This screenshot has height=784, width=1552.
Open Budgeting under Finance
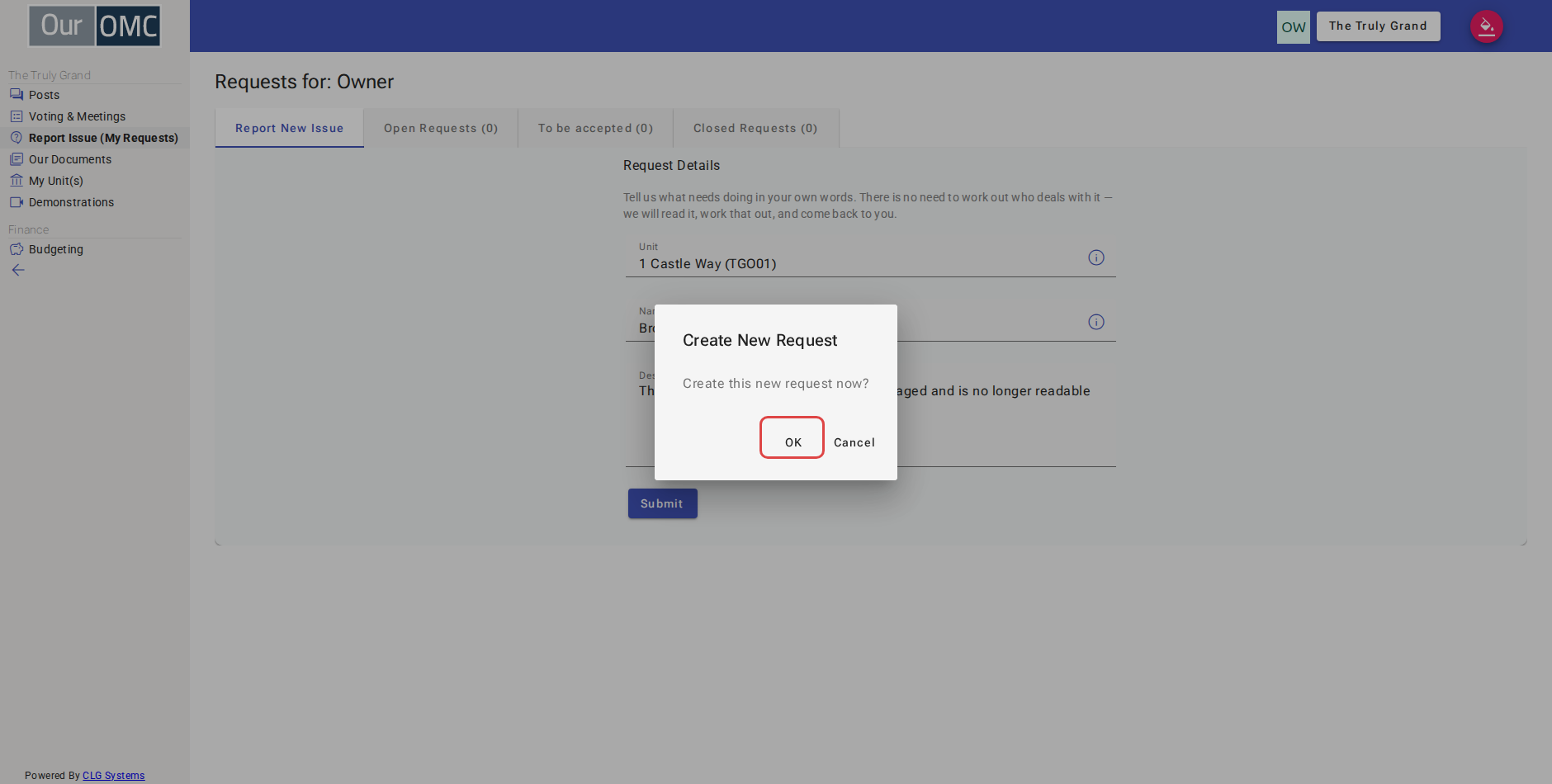click(56, 249)
